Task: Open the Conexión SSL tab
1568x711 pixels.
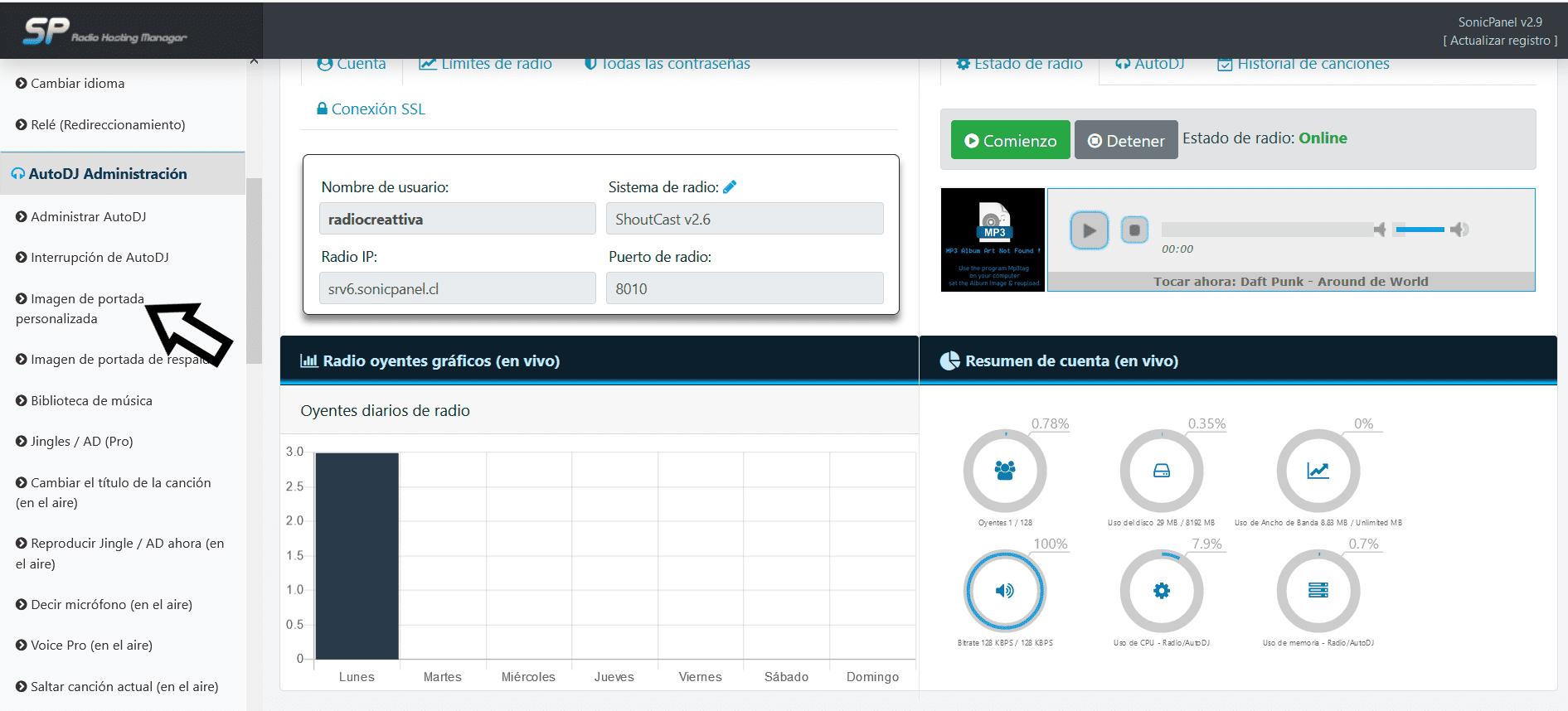Action: point(371,109)
